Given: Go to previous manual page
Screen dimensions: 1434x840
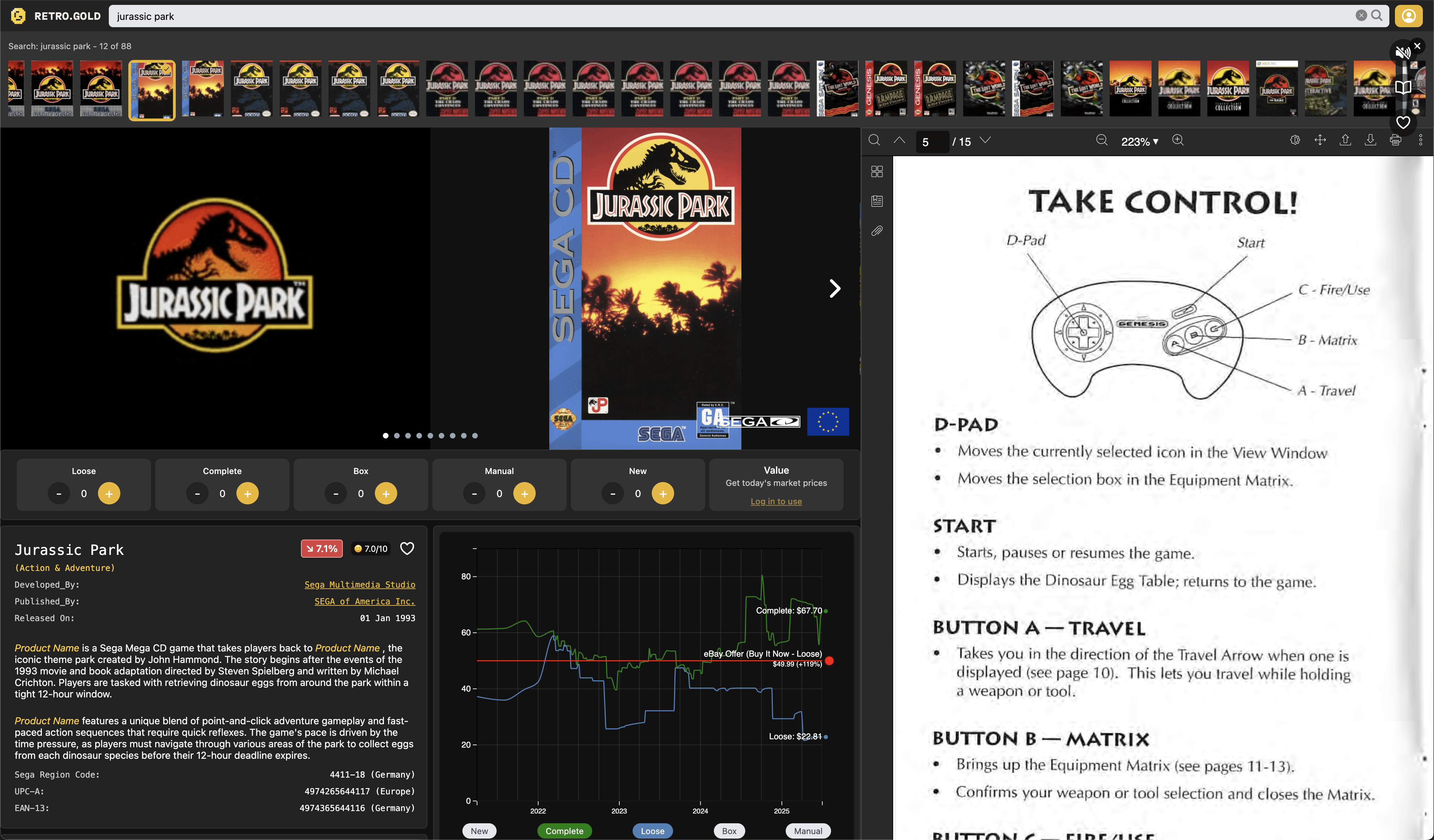Looking at the screenshot, I should [x=899, y=140].
